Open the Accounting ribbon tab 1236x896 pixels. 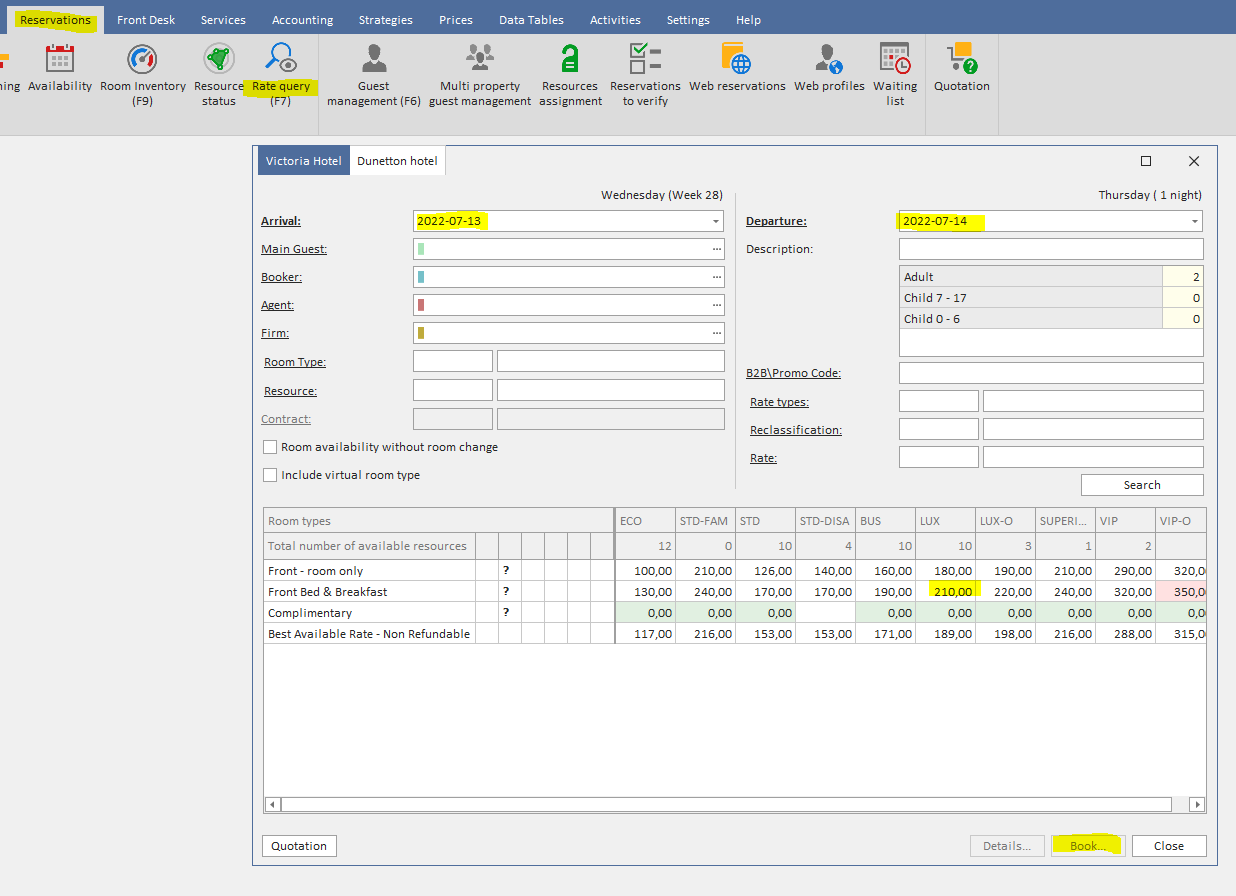coord(303,20)
